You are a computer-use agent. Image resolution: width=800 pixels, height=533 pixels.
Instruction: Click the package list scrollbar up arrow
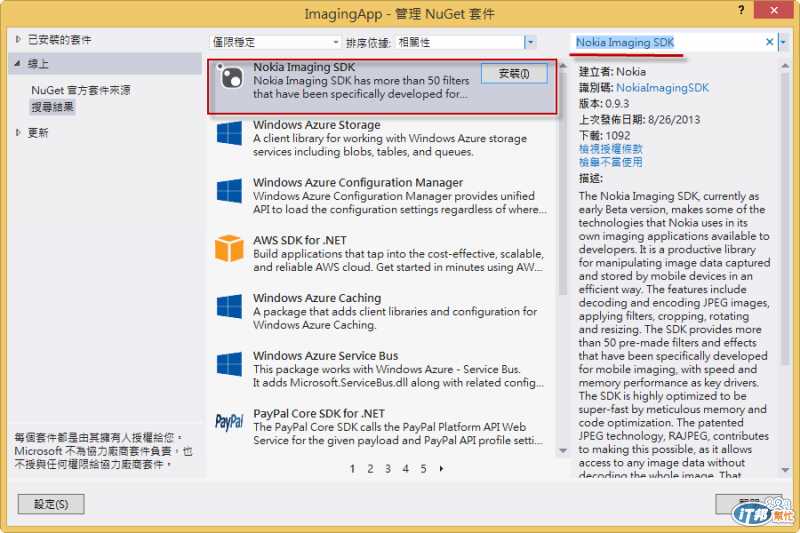tap(563, 66)
